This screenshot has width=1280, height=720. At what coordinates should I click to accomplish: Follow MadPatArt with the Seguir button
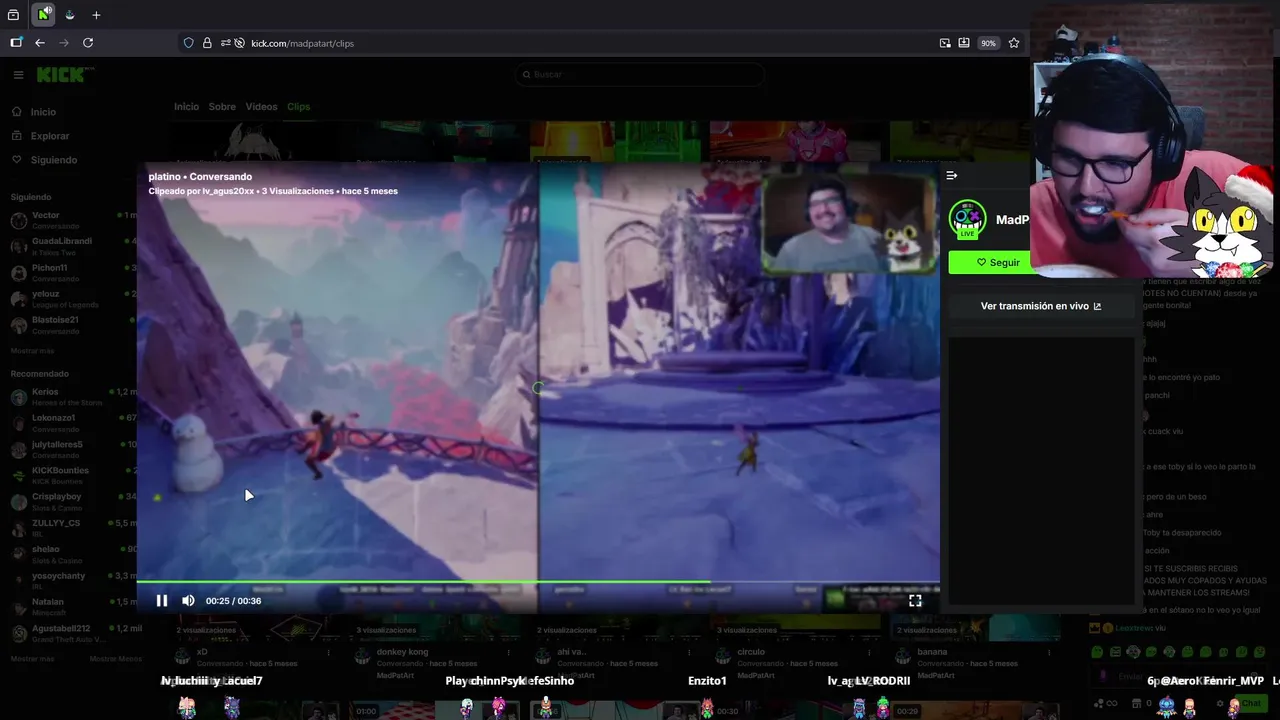998,262
